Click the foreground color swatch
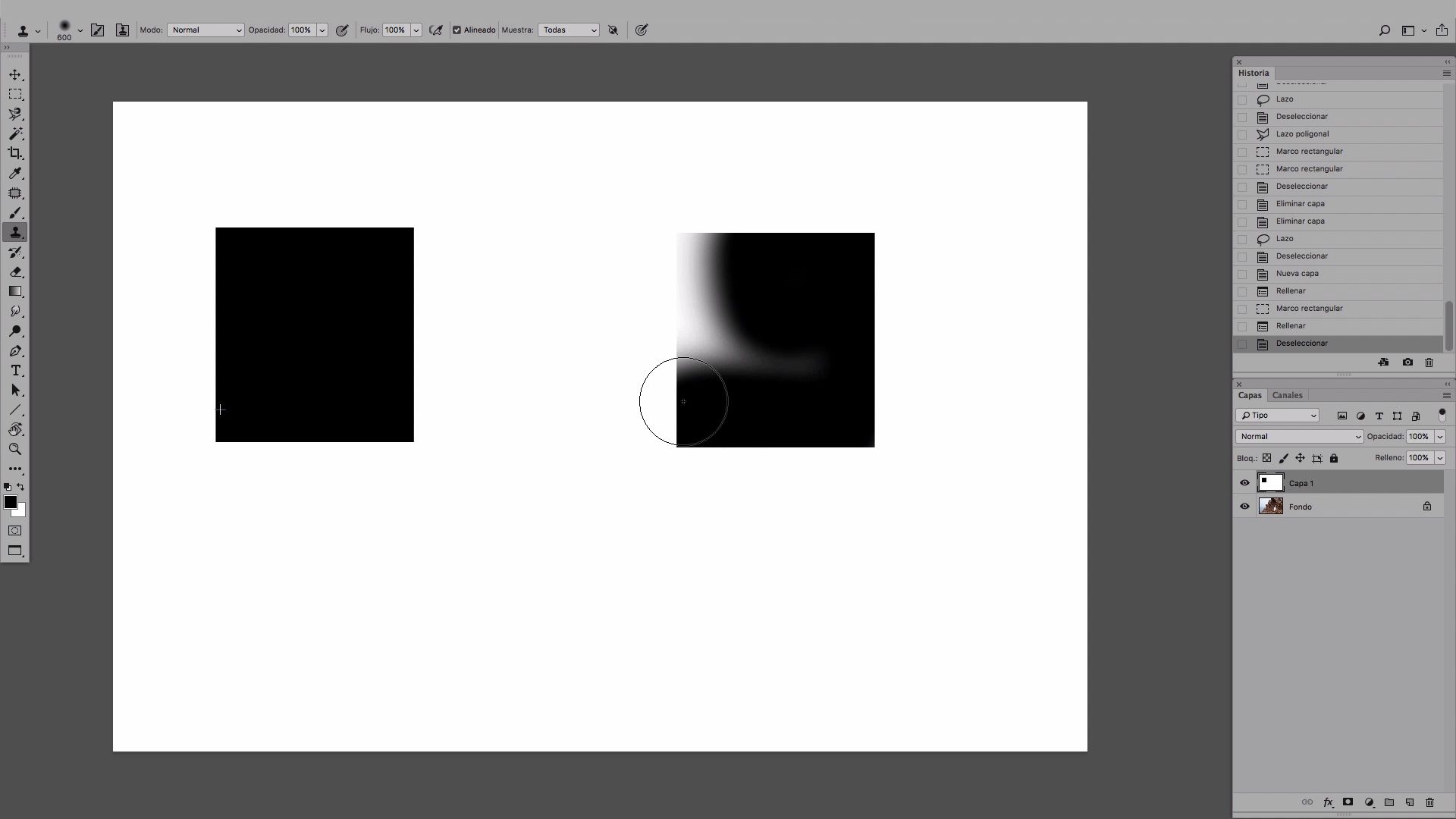The width and height of the screenshot is (1456, 819). 9,501
